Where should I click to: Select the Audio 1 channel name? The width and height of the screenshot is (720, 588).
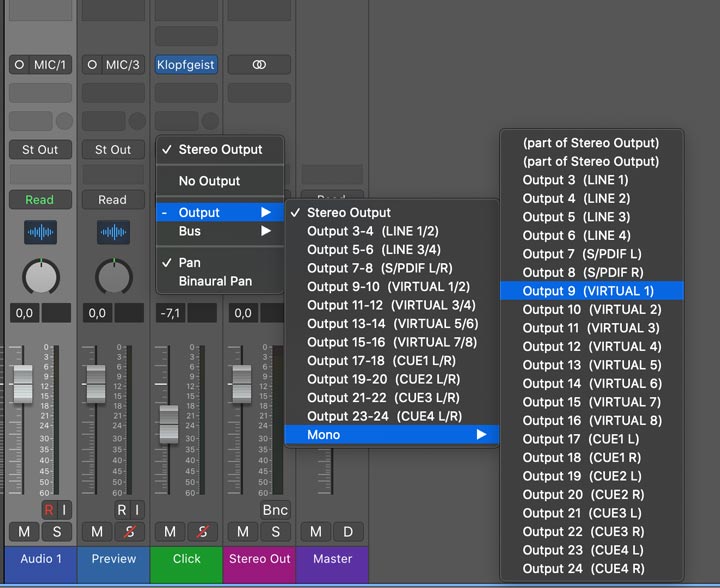pos(40,559)
